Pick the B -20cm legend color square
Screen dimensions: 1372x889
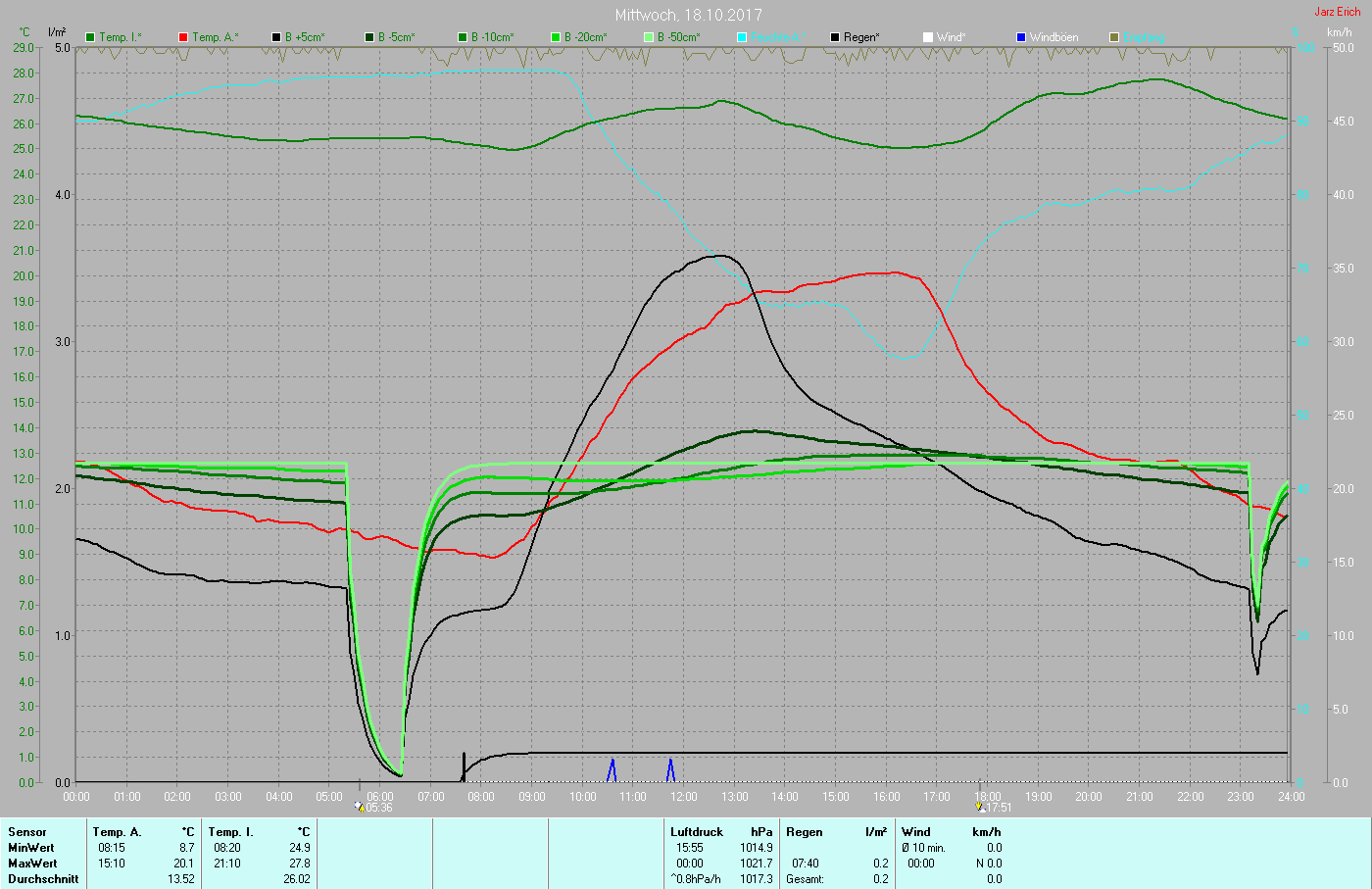[556, 37]
